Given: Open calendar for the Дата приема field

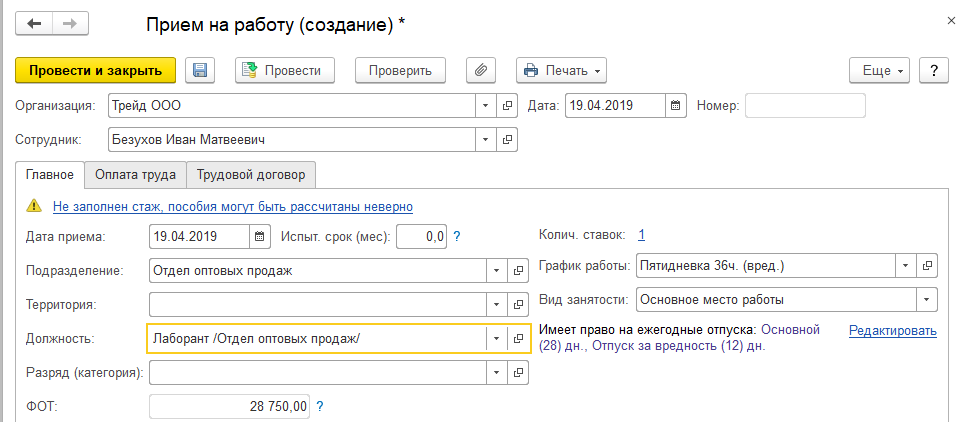Looking at the screenshot, I should coord(260,237).
